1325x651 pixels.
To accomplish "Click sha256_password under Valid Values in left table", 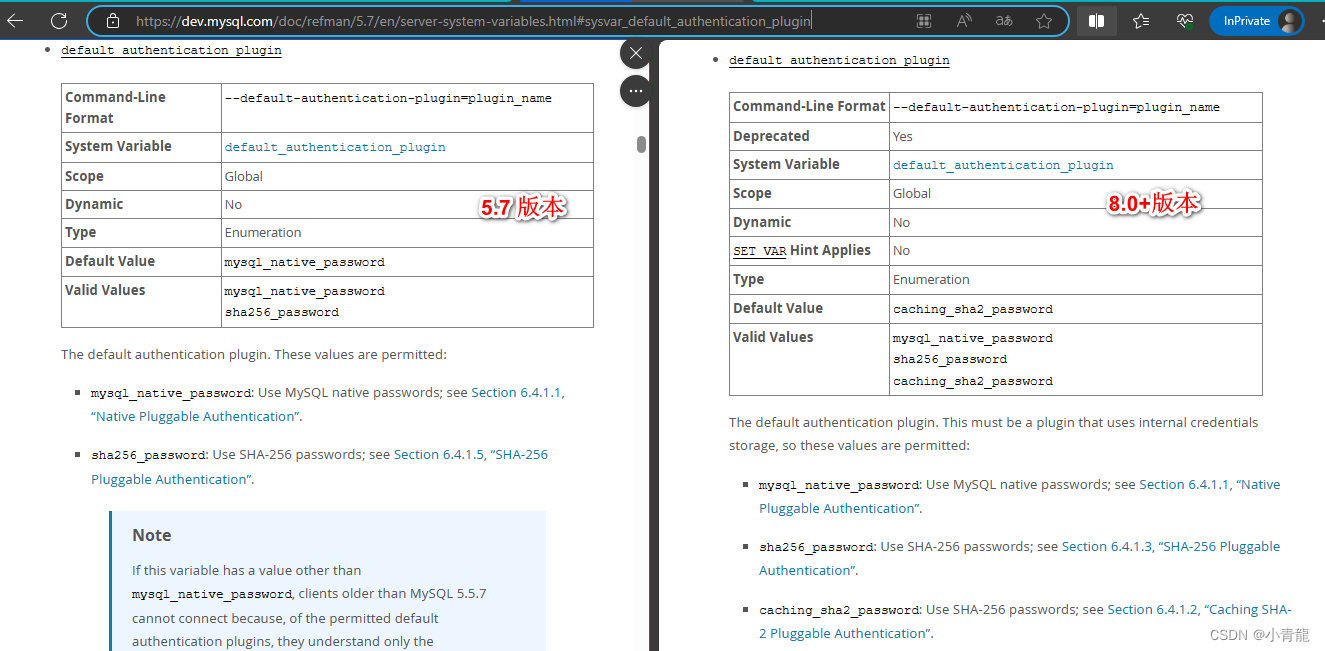I will click(282, 312).
